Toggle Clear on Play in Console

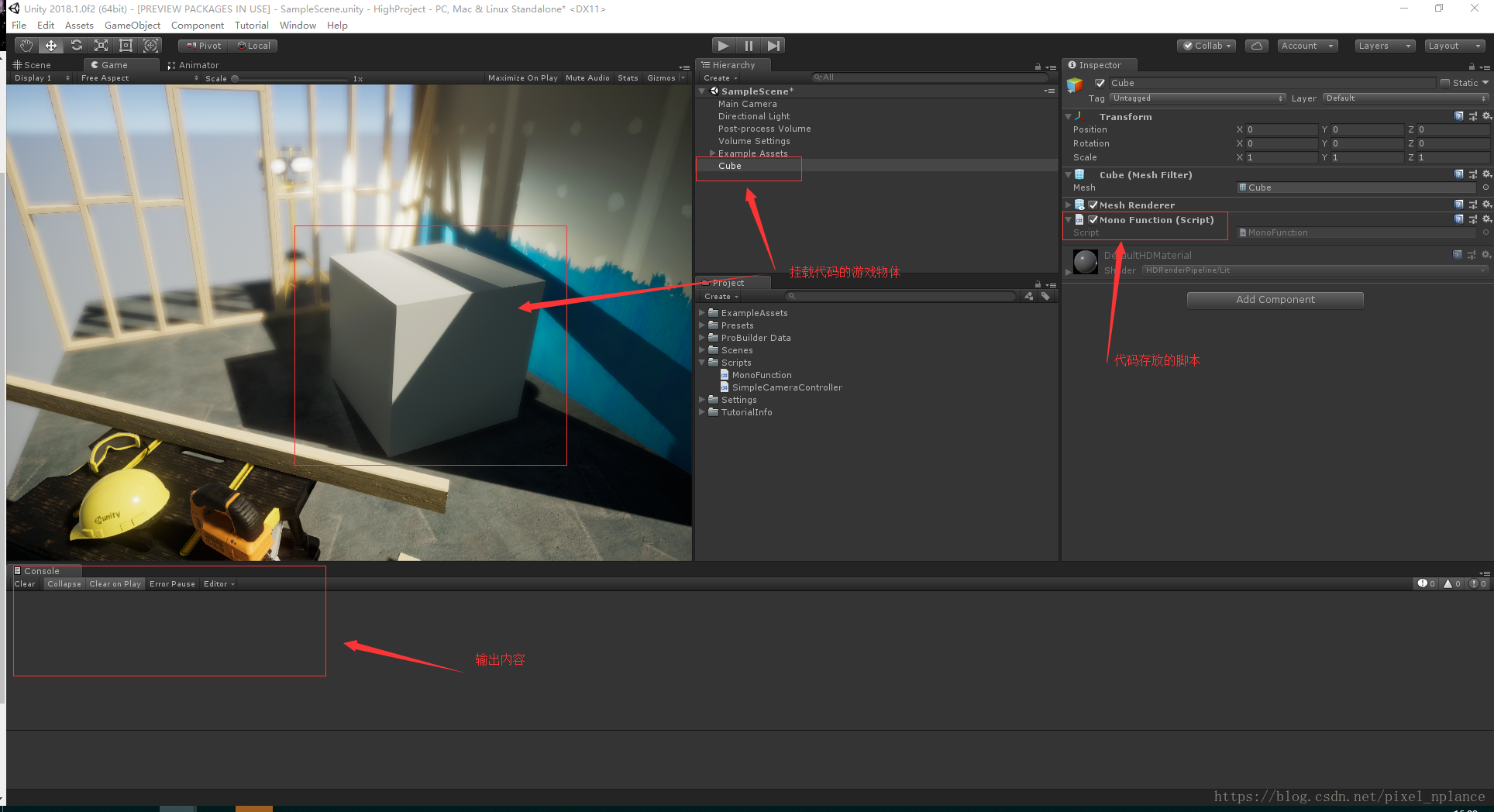[x=115, y=584]
